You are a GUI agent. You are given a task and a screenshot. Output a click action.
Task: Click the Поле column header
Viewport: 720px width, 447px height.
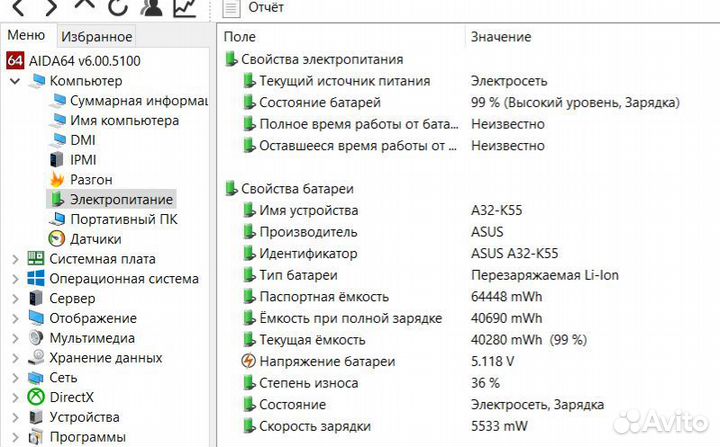240,37
